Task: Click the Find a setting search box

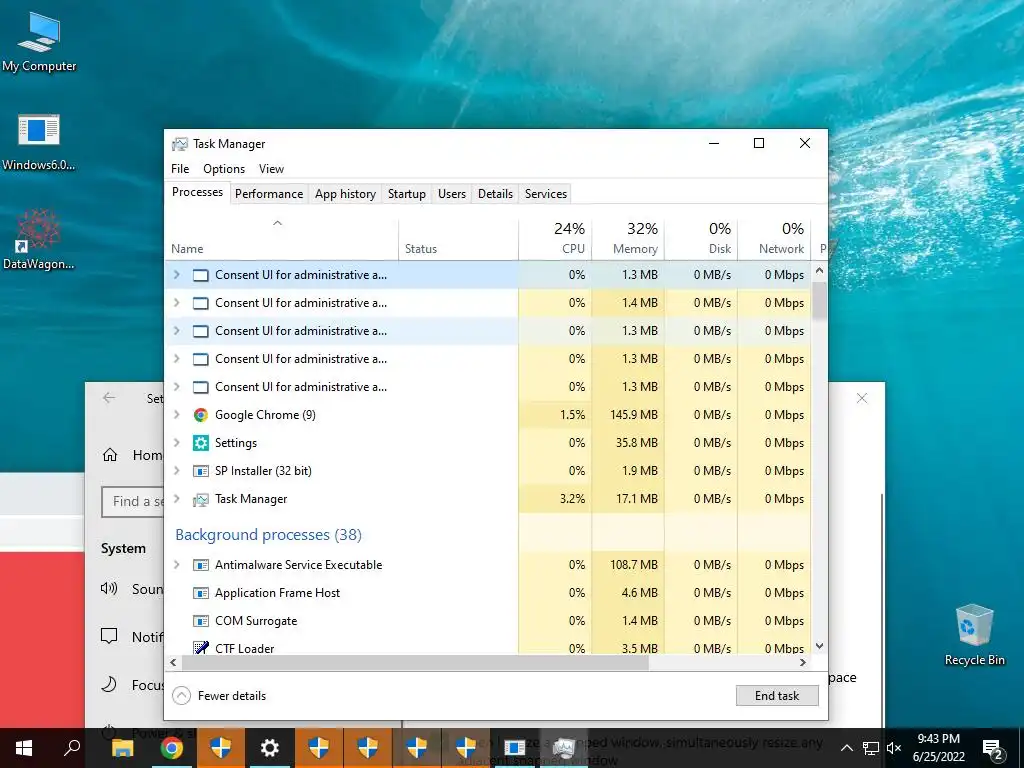Action: (133, 502)
